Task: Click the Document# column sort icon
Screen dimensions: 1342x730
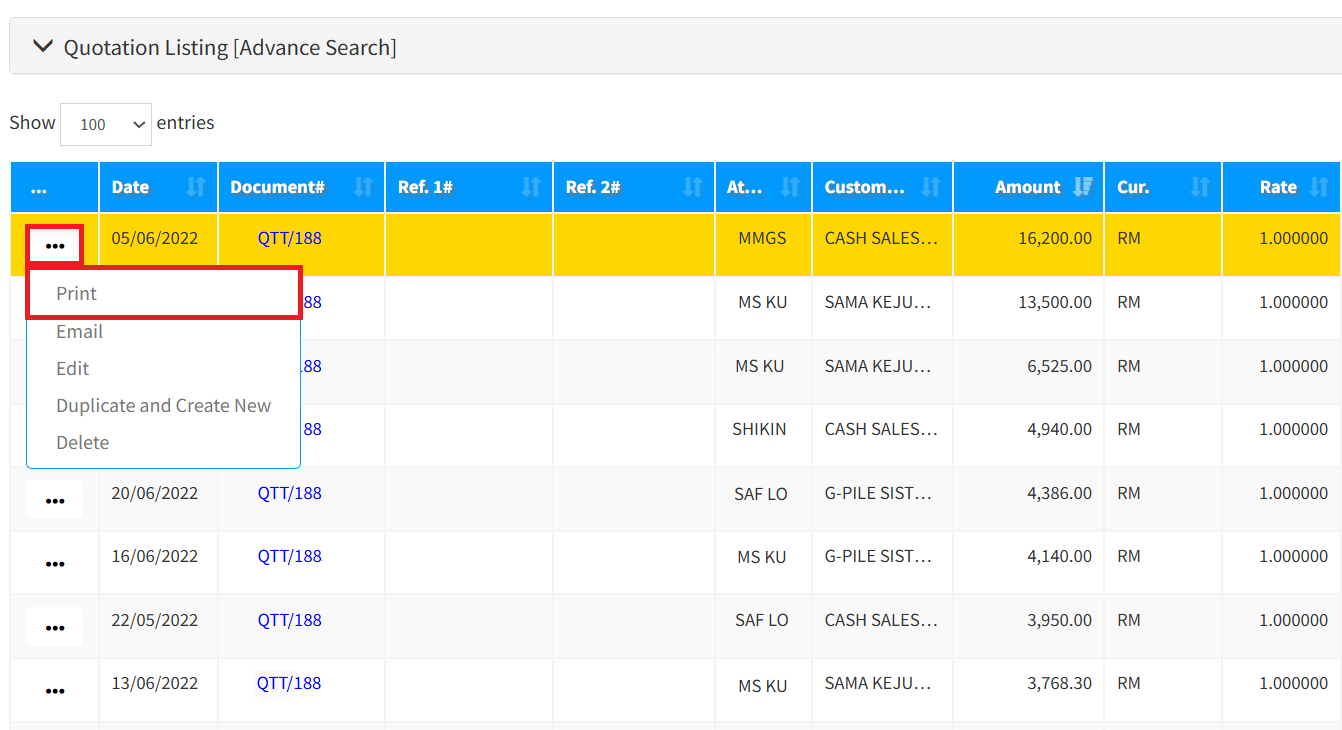Action: (363, 187)
